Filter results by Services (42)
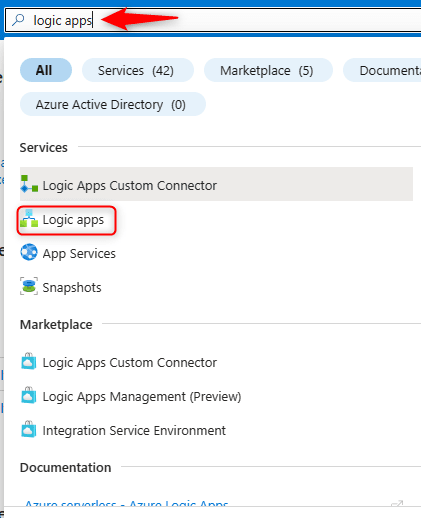The width and height of the screenshot is (421, 518). point(138,70)
